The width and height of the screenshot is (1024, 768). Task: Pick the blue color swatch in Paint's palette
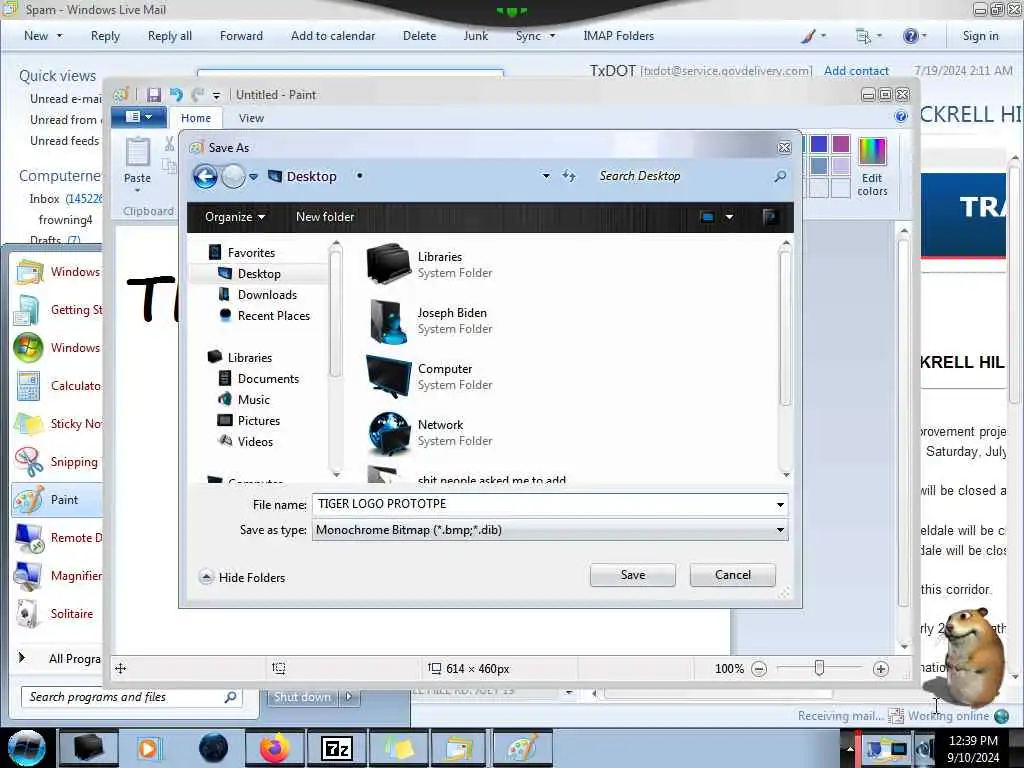(819, 144)
